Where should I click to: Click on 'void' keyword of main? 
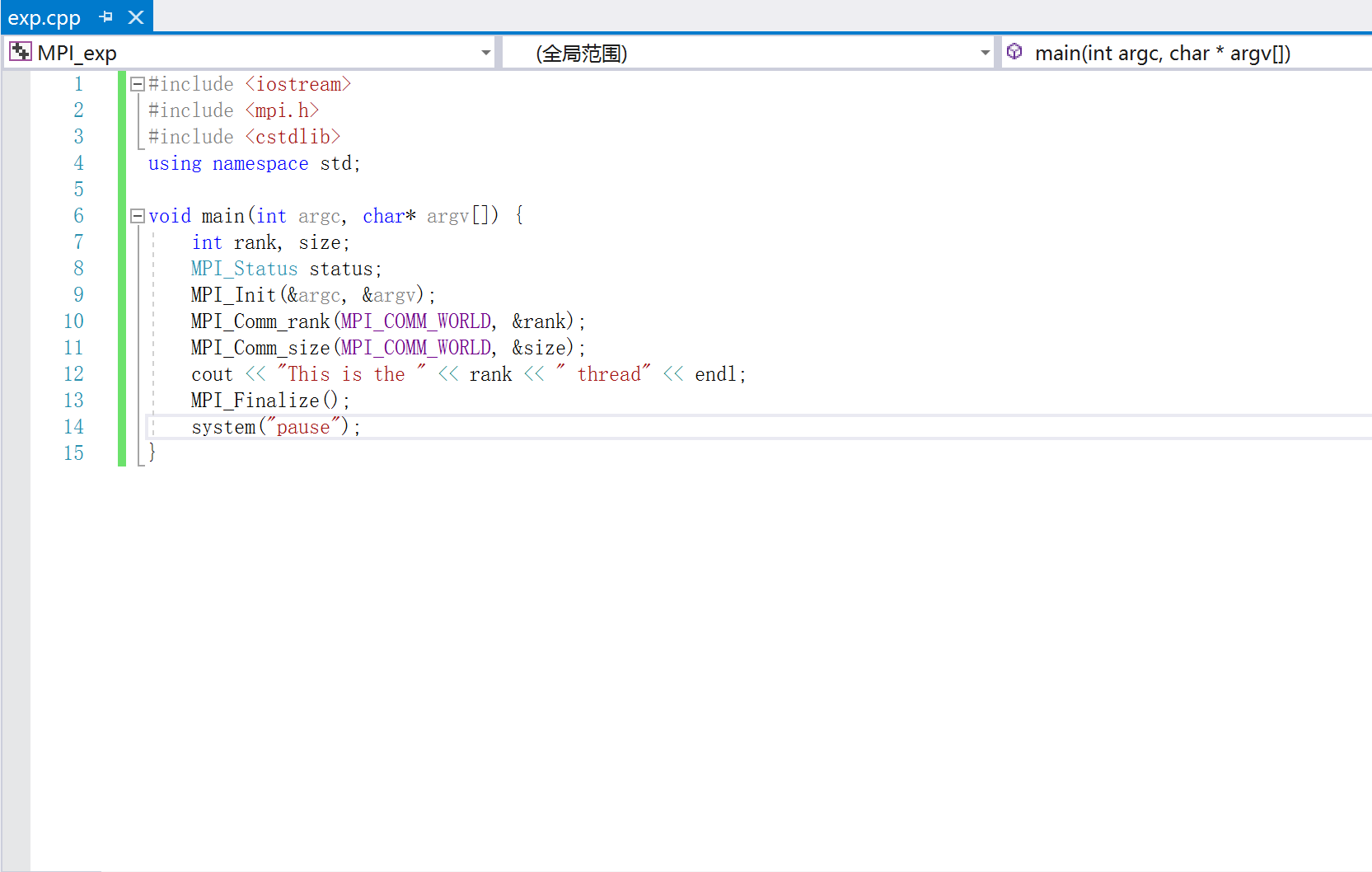pos(170,216)
